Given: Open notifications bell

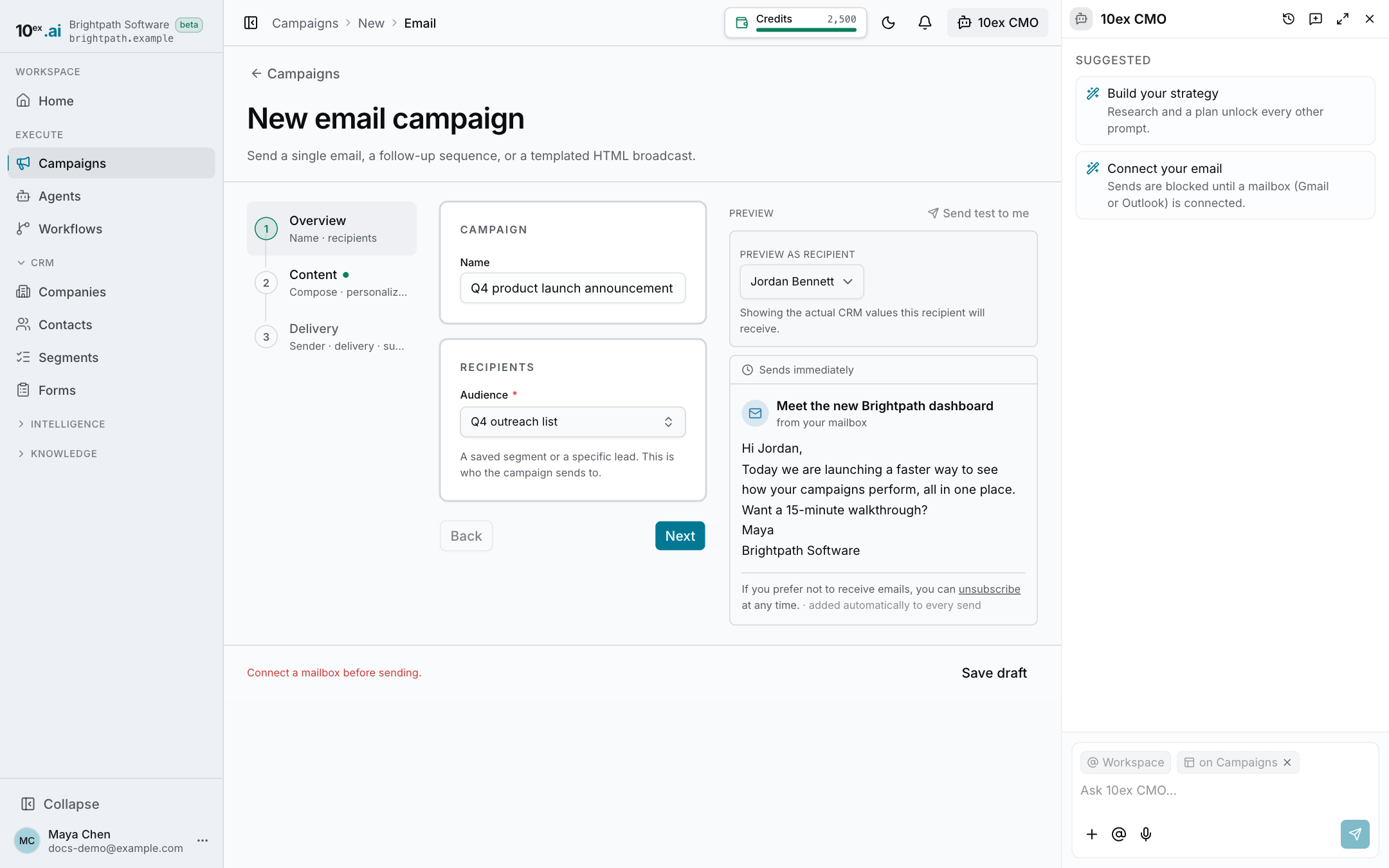Looking at the screenshot, I should click(x=925, y=23).
